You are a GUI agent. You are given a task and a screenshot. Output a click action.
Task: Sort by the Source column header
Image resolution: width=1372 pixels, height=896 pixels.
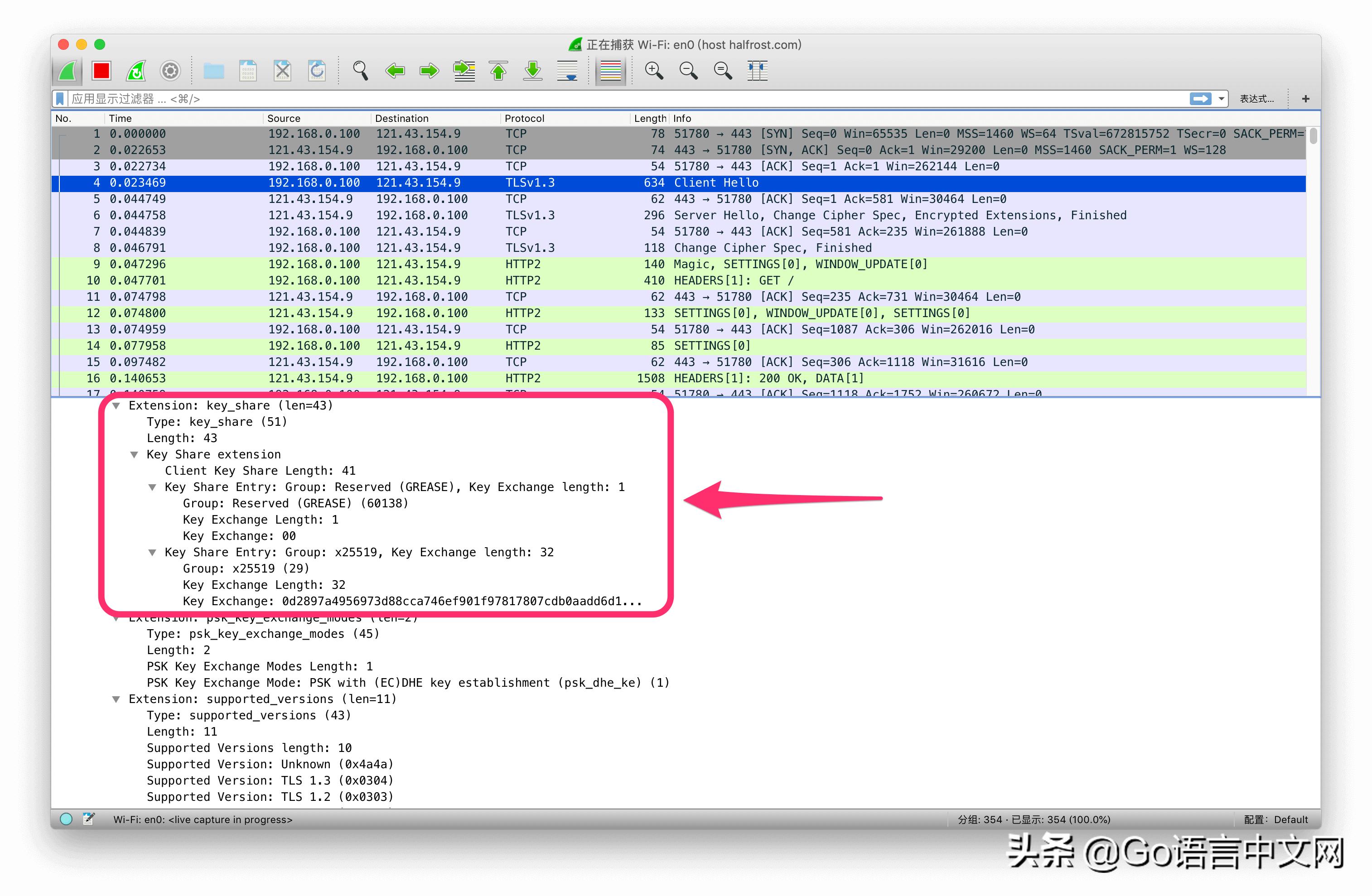pyautogui.click(x=284, y=118)
